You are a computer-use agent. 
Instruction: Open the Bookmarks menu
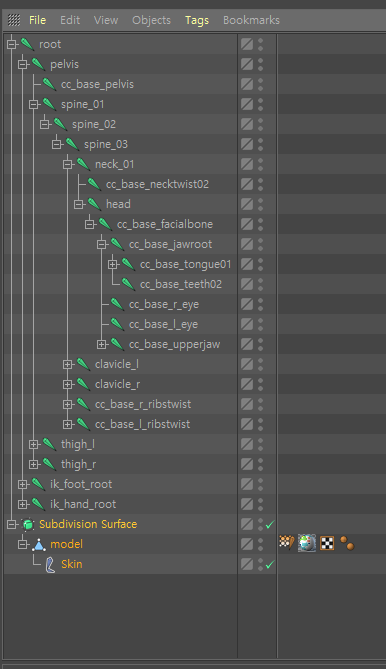click(x=251, y=20)
